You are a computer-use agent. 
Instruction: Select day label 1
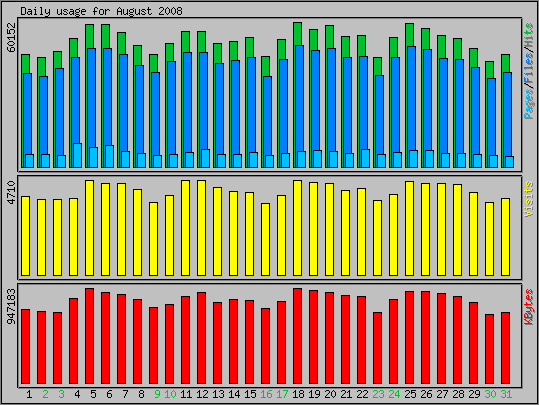(29, 394)
